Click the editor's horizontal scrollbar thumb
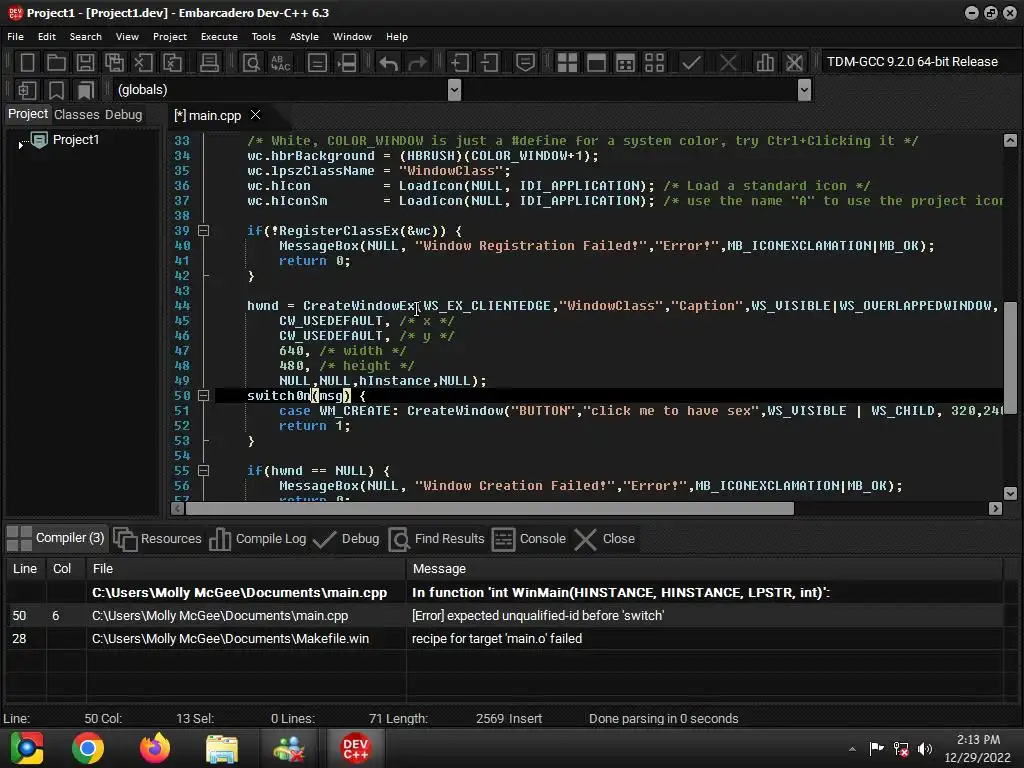 pyautogui.click(x=490, y=509)
